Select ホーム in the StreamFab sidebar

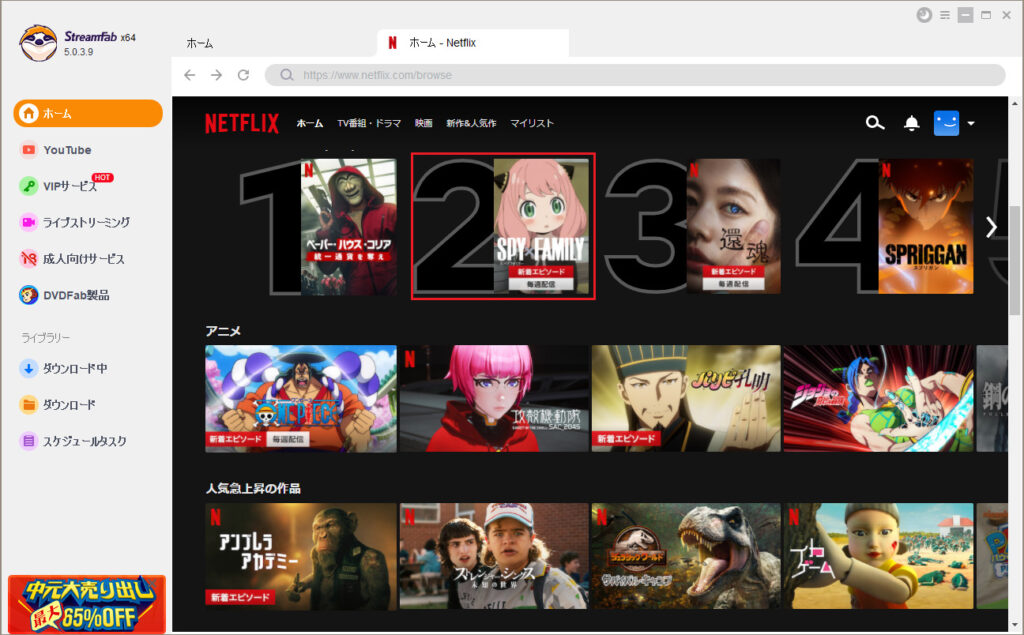(88, 113)
